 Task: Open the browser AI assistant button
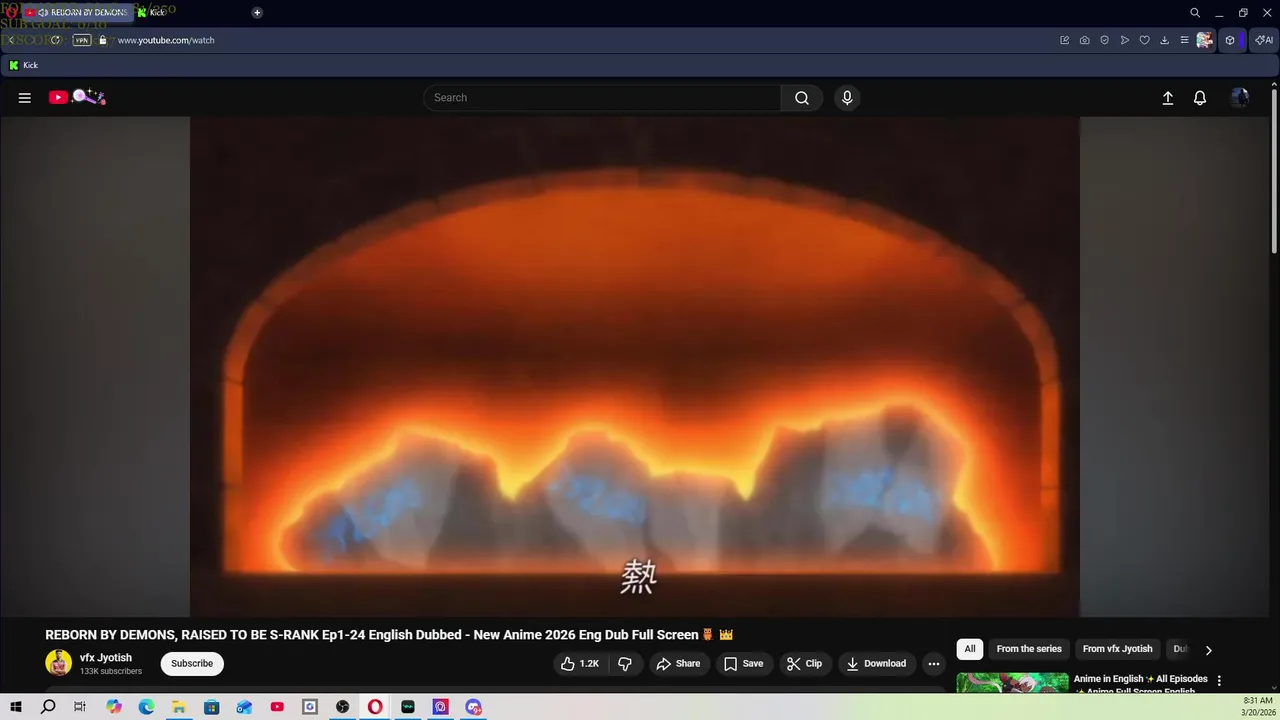1264,40
